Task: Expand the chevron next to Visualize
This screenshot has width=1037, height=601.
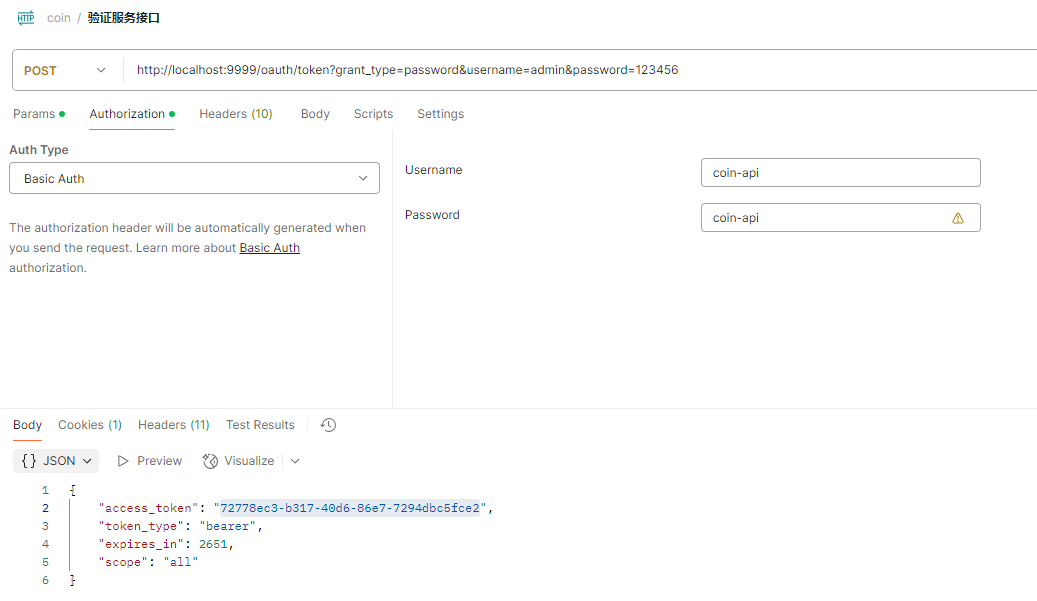Action: click(x=295, y=461)
